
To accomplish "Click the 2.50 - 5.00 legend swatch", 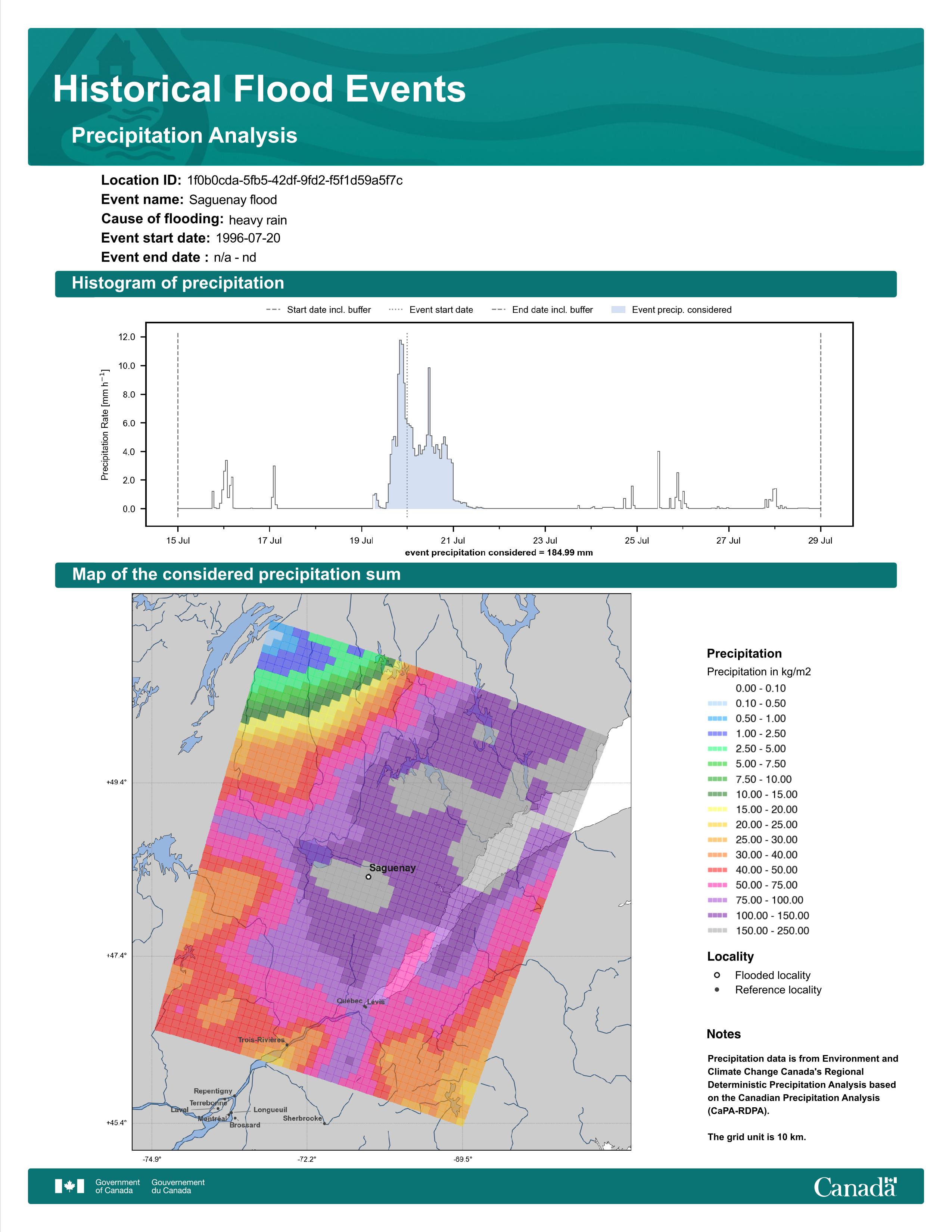I will pyautogui.click(x=718, y=749).
